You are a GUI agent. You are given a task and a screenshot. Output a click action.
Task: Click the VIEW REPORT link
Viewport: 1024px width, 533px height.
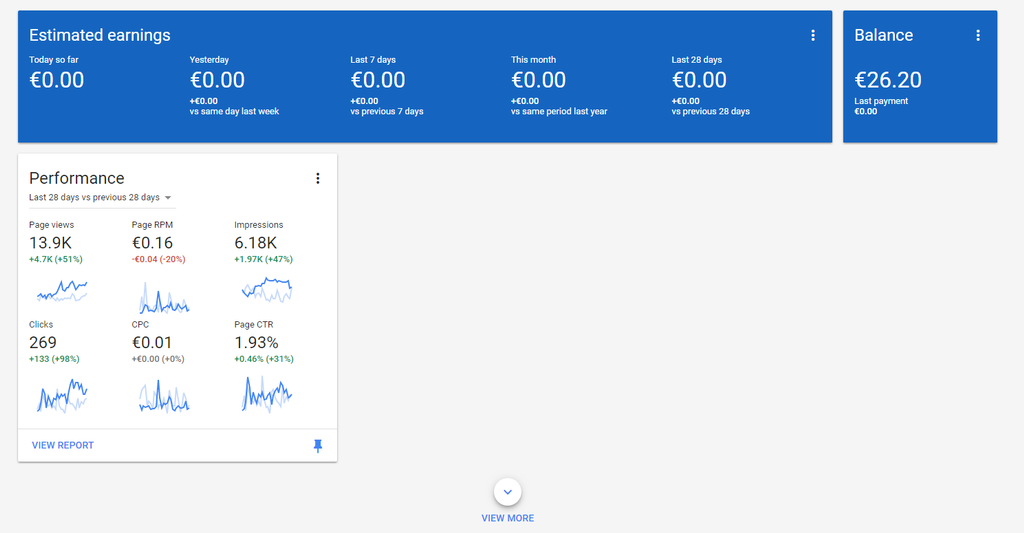(63, 445)
